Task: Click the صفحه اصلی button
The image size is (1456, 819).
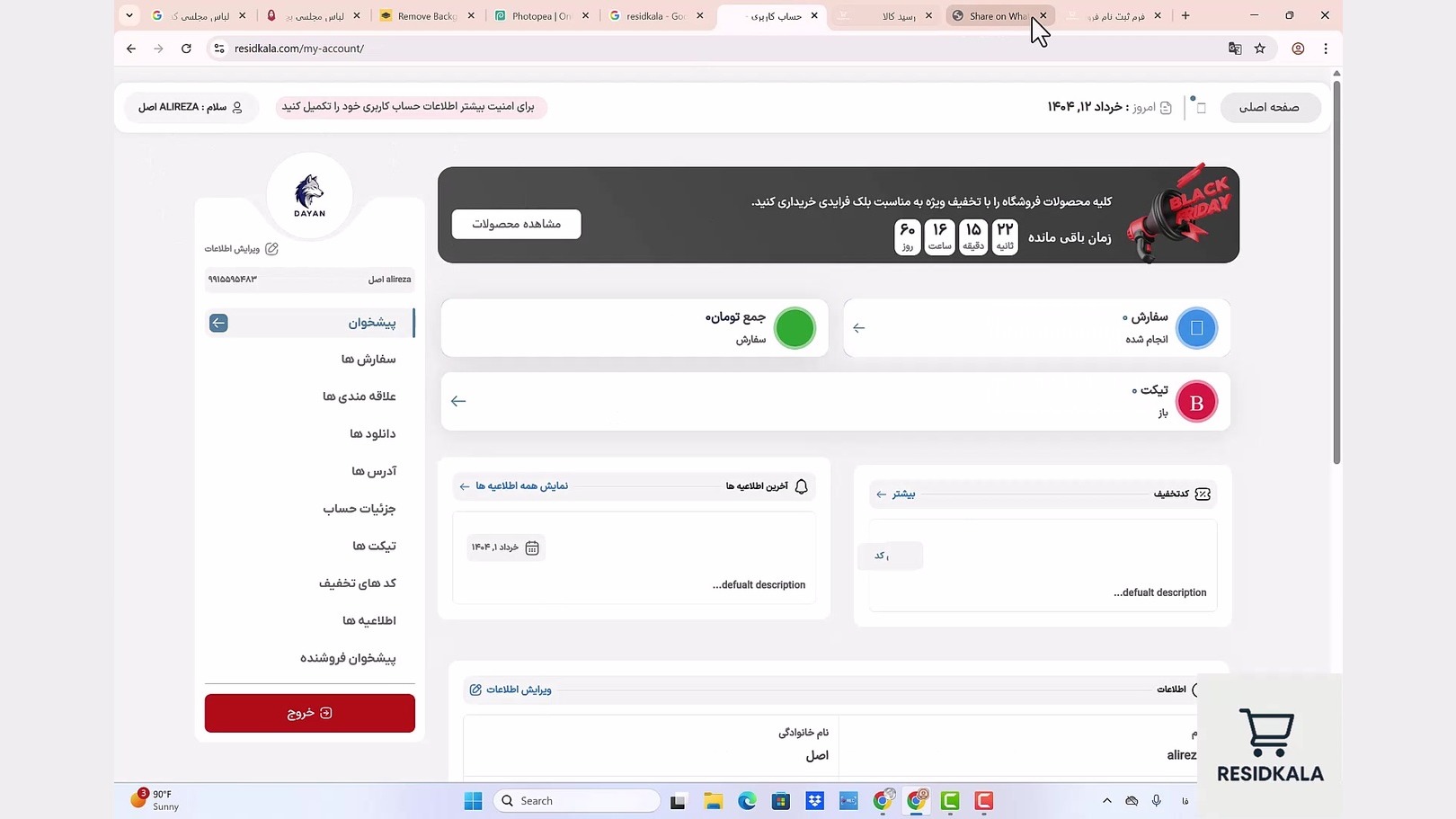Action: click(x=1270, y=107)
